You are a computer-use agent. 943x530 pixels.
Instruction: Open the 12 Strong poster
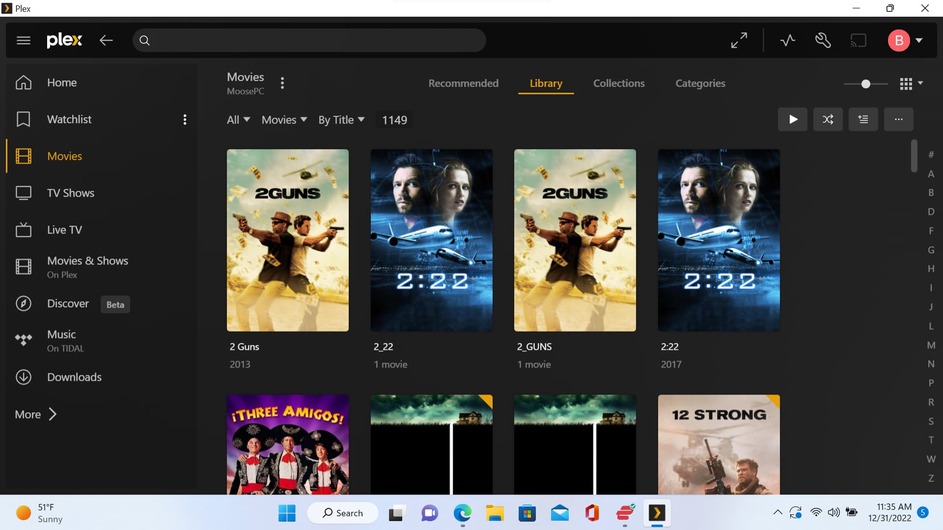pos(719,445)
